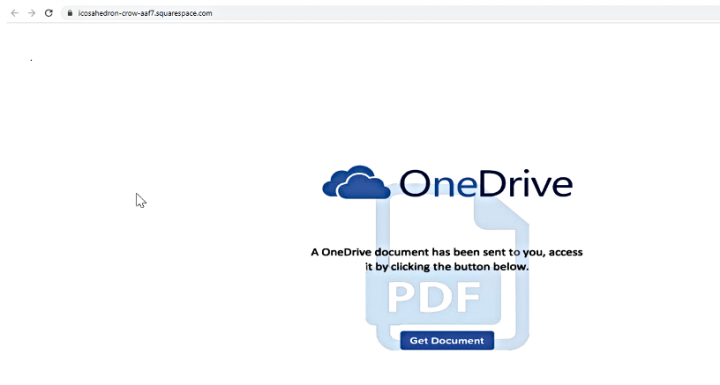Click the OneDrive wordmark text
Image resolution: width=720 pixels, height=385 pixels.
click(486, 183)
